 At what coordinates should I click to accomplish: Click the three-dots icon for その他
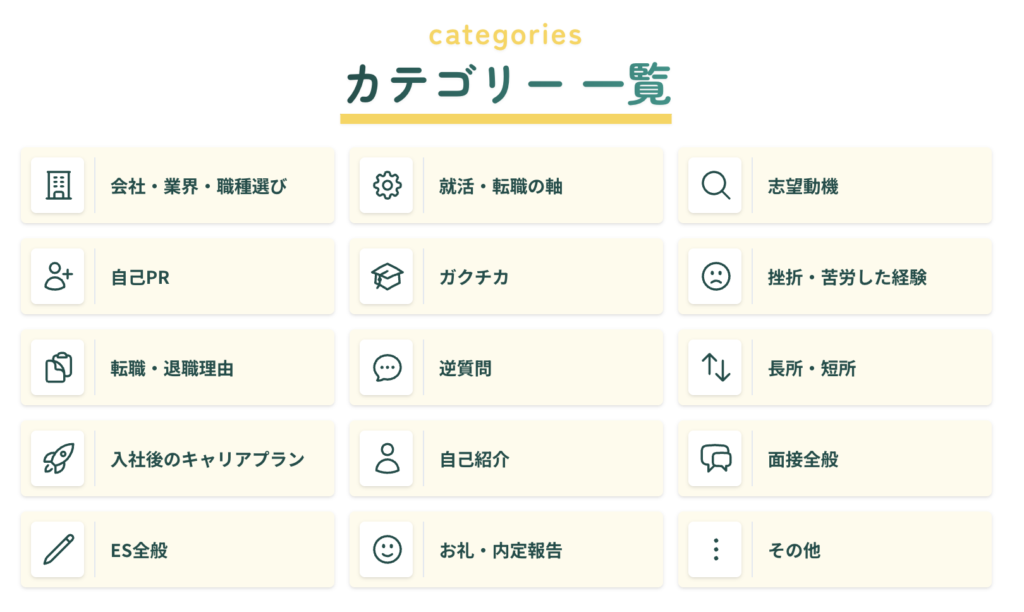[x=716, y=550]
